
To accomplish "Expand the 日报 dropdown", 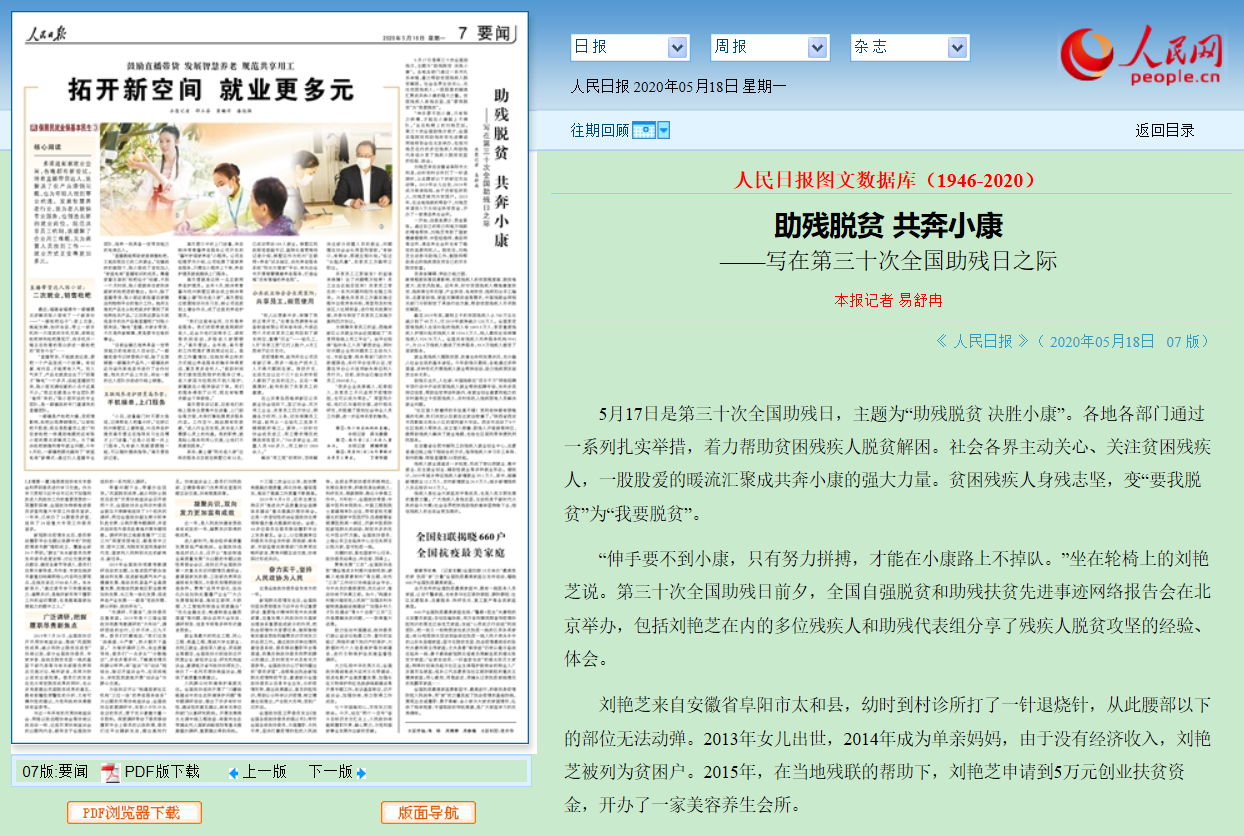I will pos(677,47).
